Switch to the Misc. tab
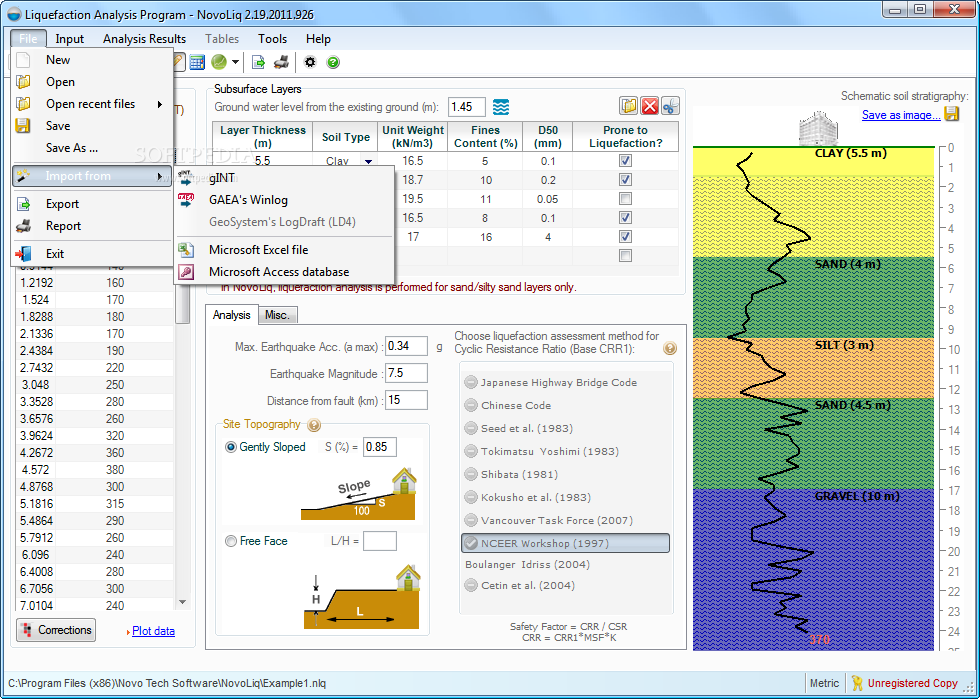980x699 pixels. coord(277,315)
